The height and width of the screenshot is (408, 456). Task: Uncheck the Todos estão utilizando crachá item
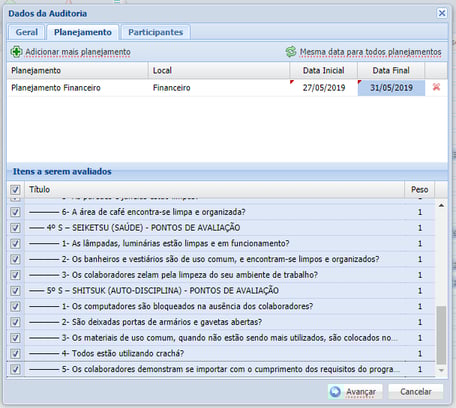pos(15,353)
